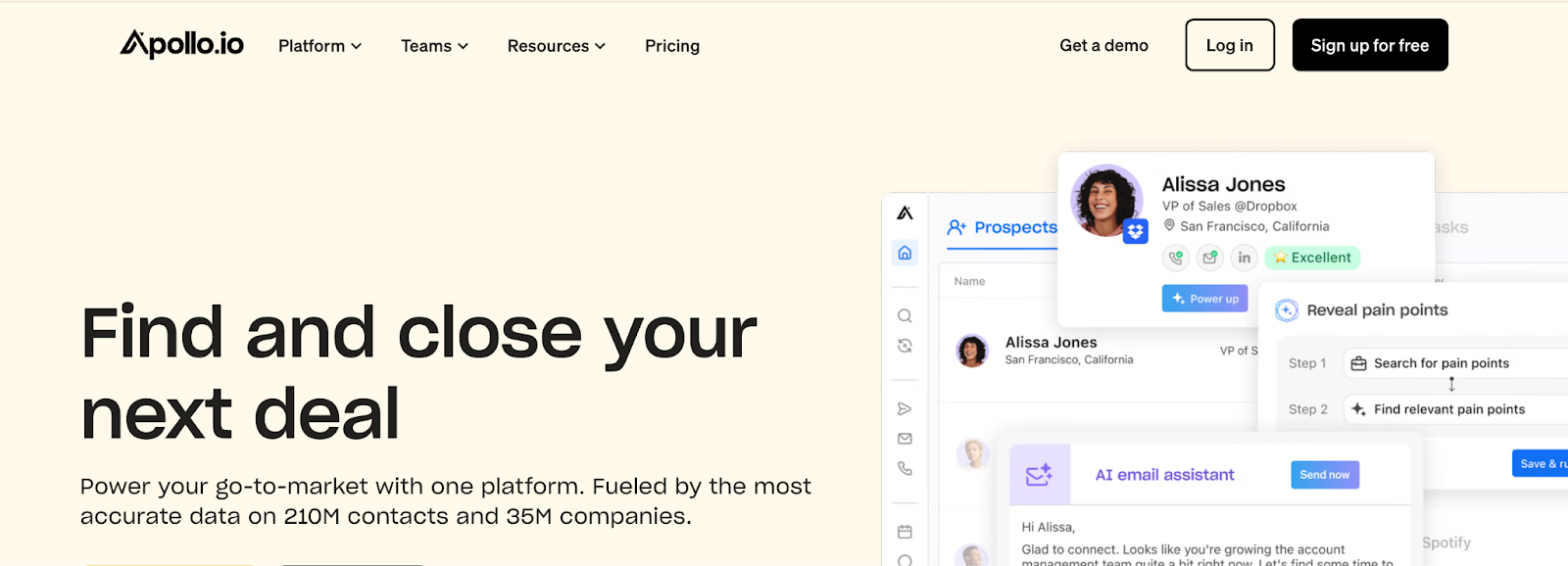Open the Teams dropdown menu
1568x566 pixels.
(434, 46)
